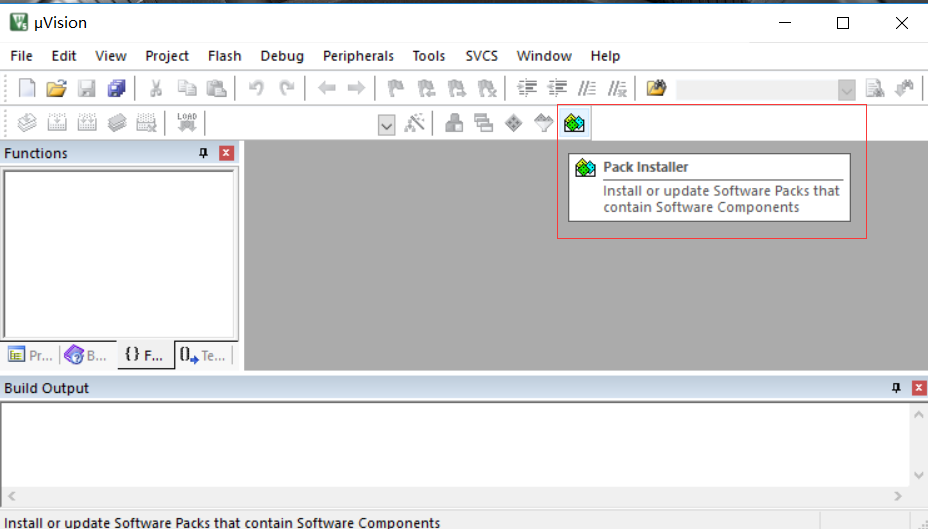Click inside the find text box
Viewport: 928px width, 529px height.
click(757, 90)
